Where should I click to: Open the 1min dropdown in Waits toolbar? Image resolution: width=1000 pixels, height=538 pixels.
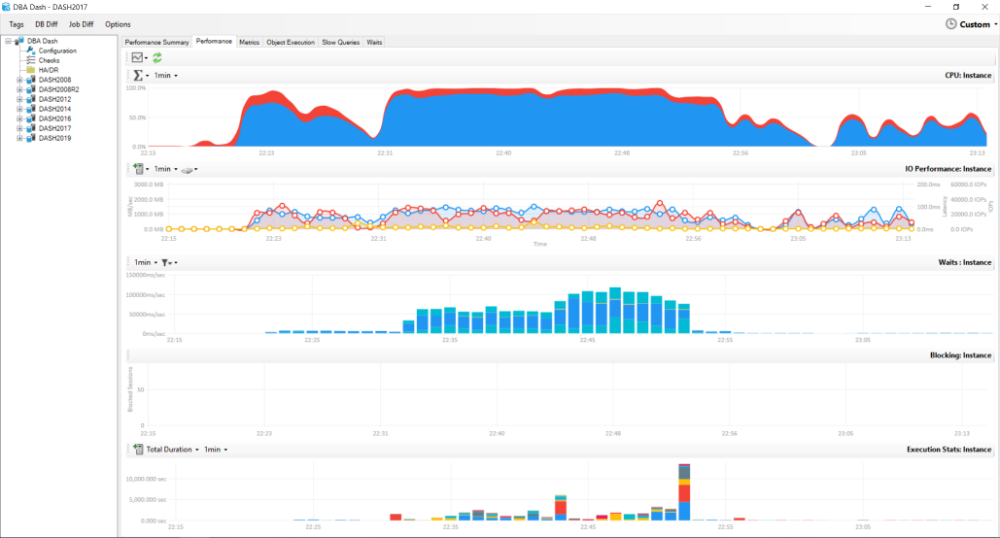(x=143, y=262)
